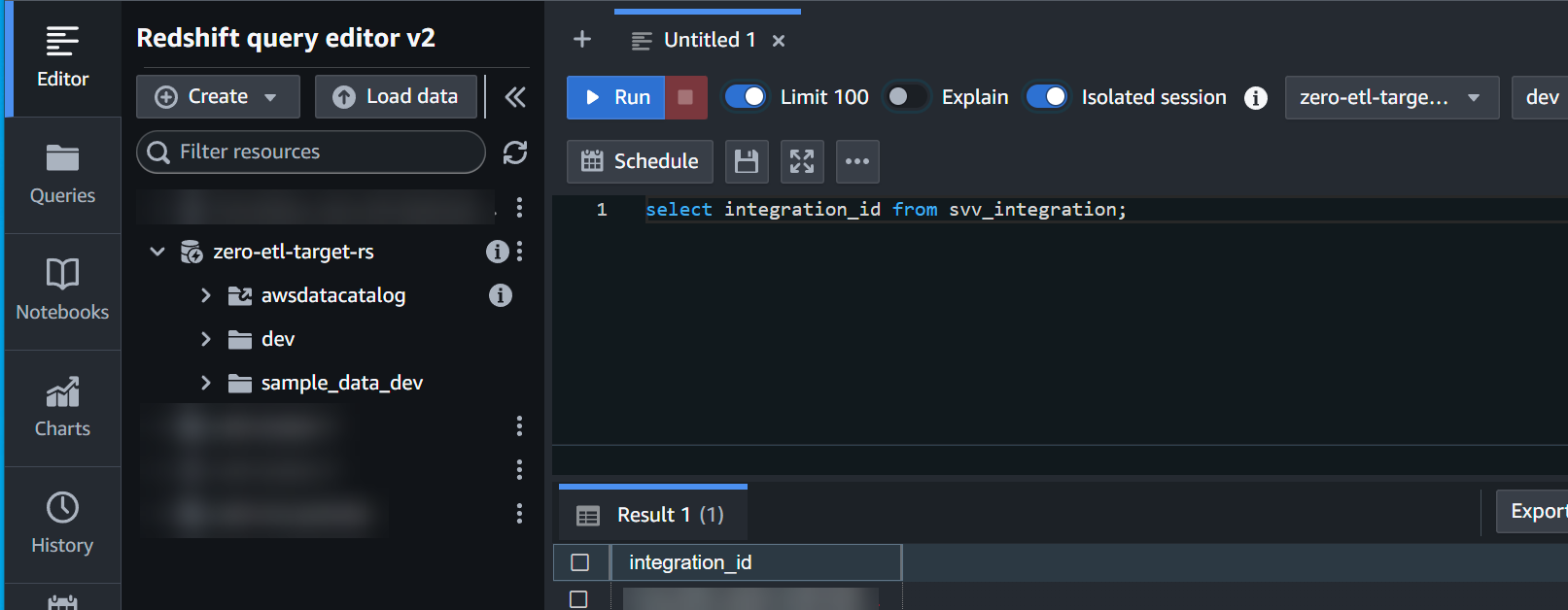Open the Queries section in sidebar

(62, 175)
